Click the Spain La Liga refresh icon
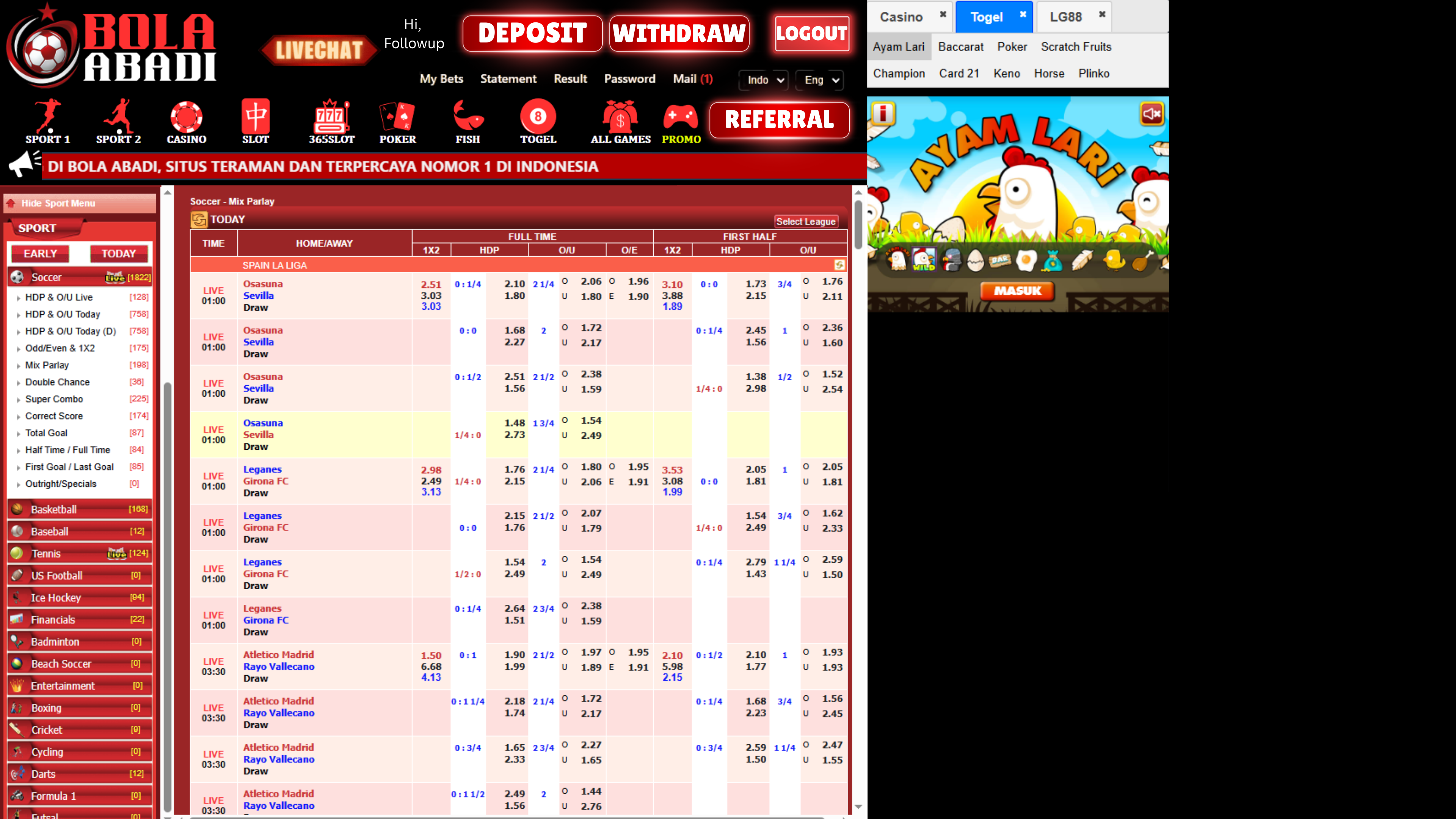 839,265
